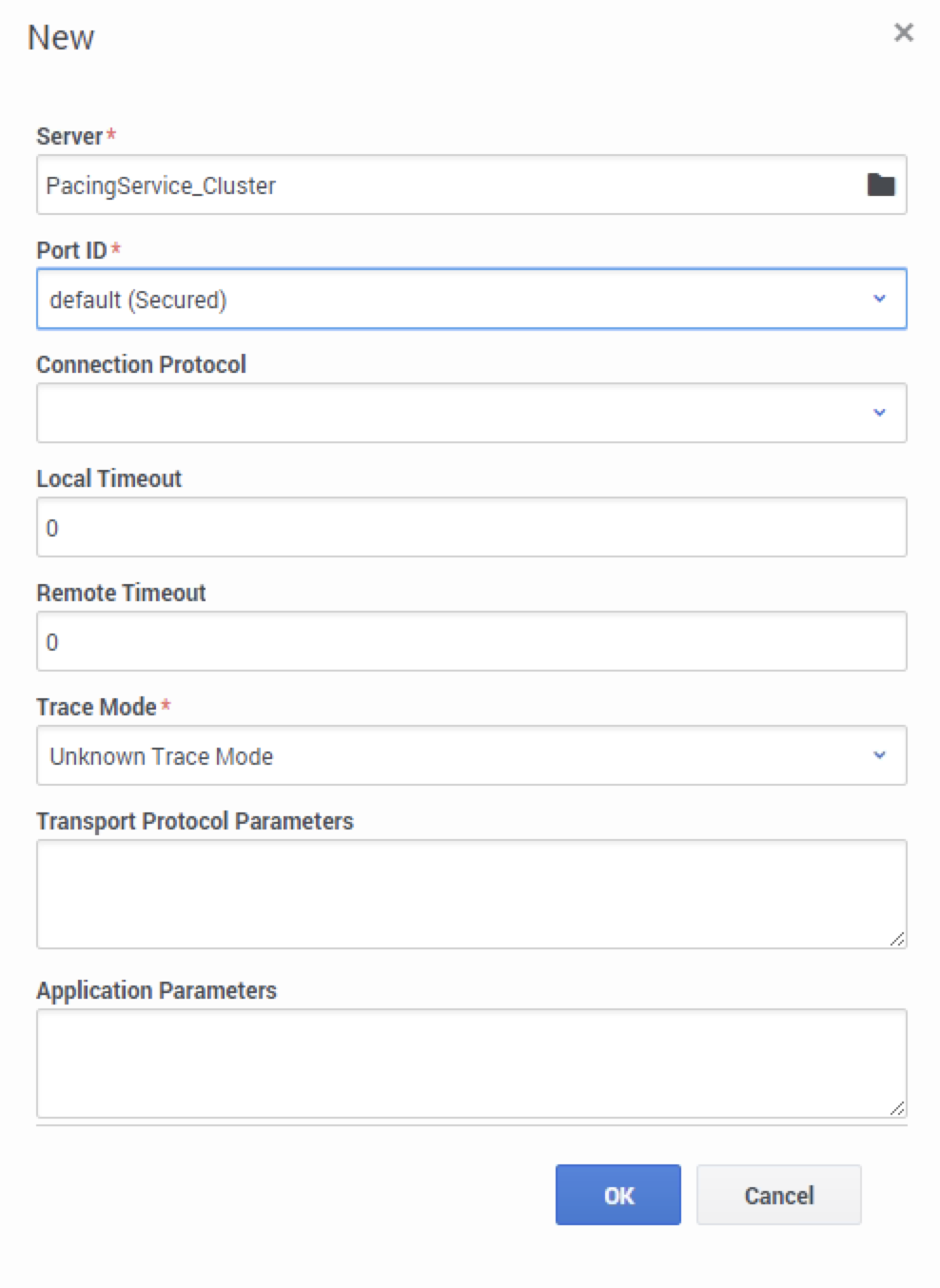The image size is (940, 1288).
Task: Click the Server field label
Action: (x=69, y=137)
